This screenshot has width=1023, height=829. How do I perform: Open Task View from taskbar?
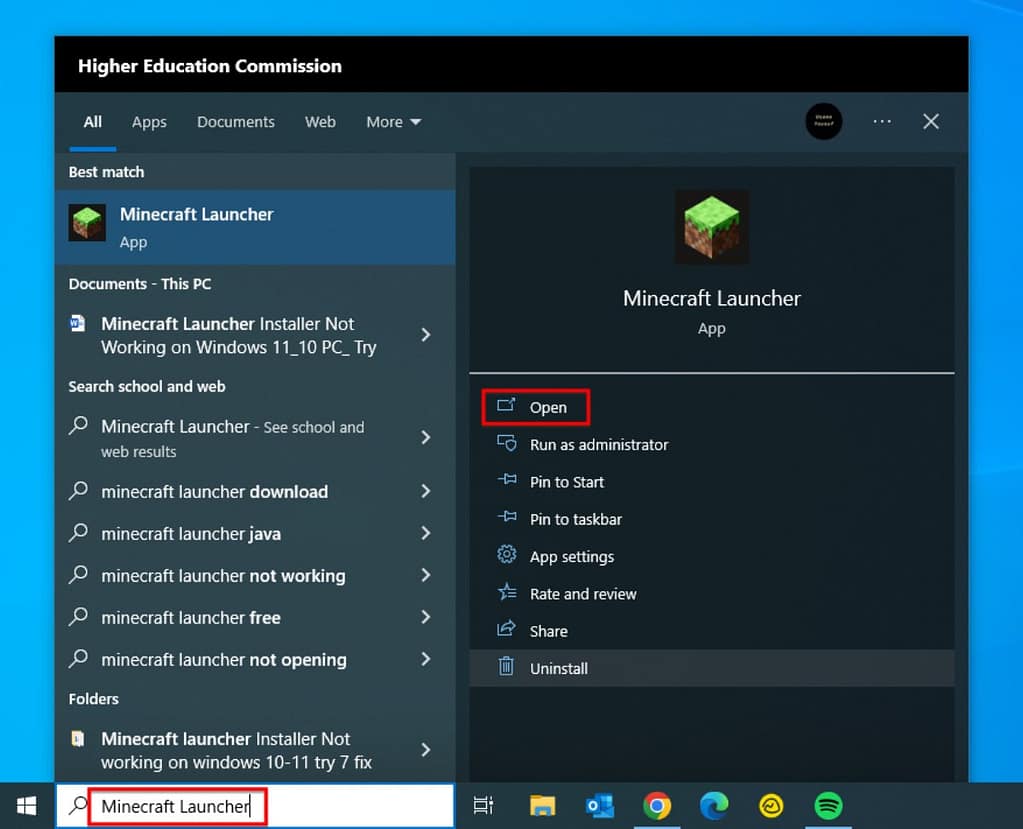(483, 806)
